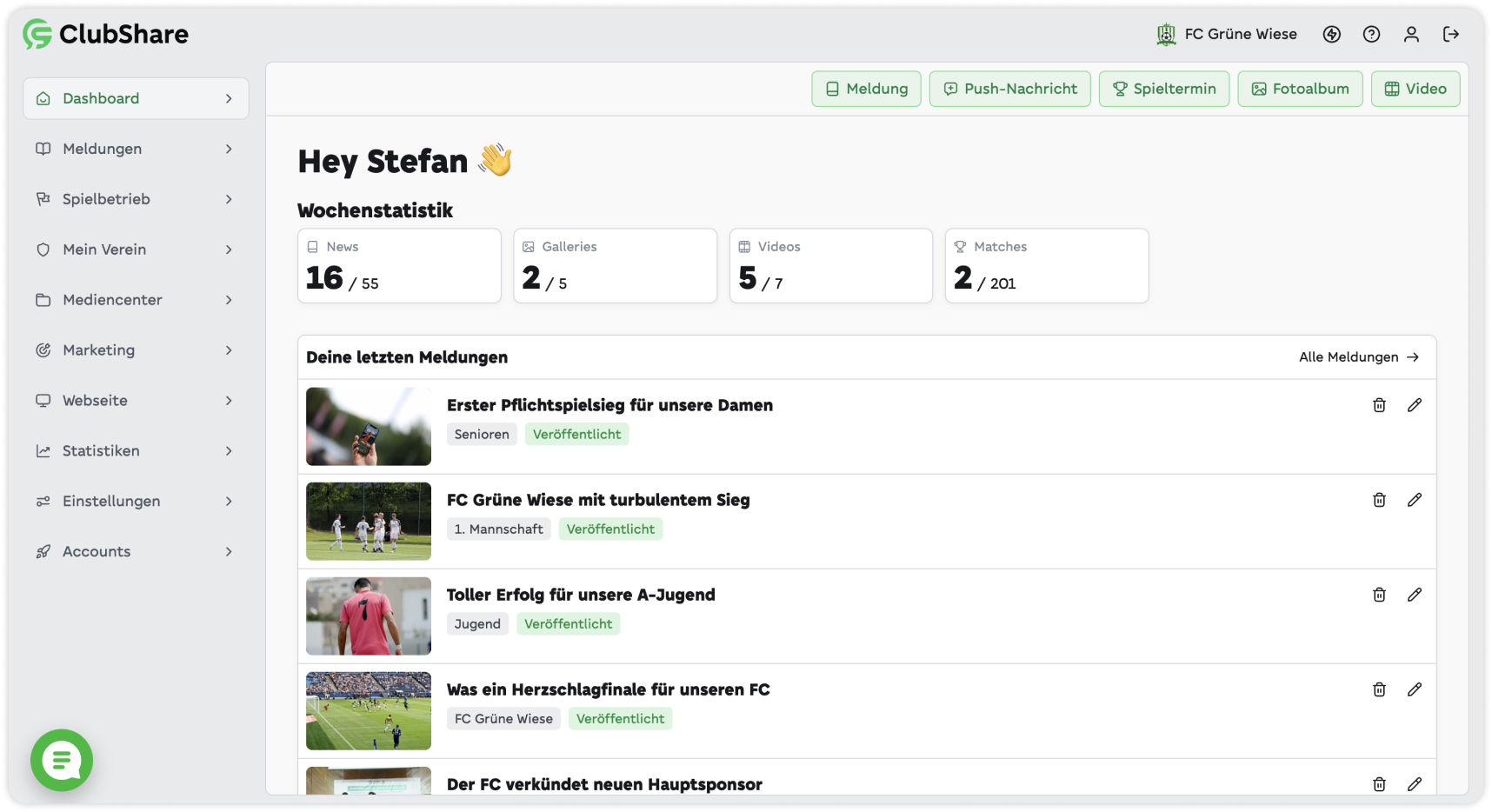
Task: Create a new Meldung
Action: (x=866, y=89)
